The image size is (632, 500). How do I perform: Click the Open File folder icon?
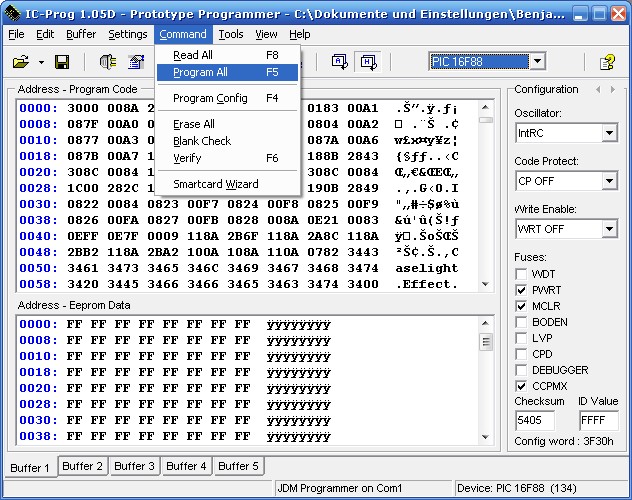[x=21, y=62]
